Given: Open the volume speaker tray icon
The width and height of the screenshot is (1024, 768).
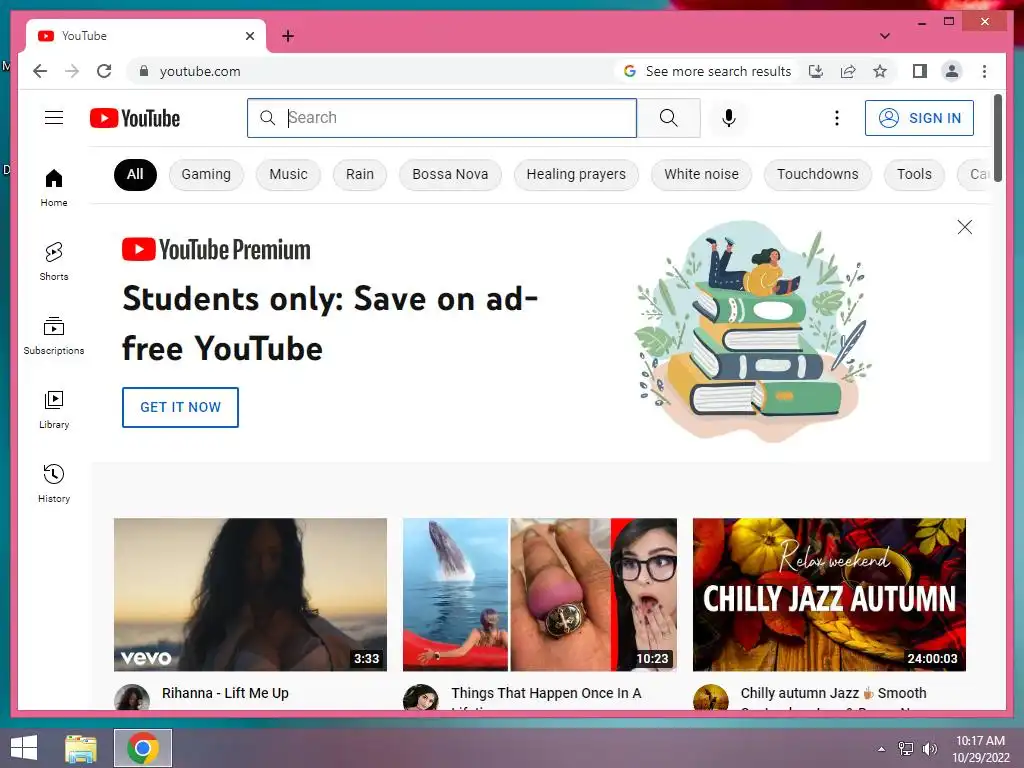Looking at the screenshot, I should 929,748.
